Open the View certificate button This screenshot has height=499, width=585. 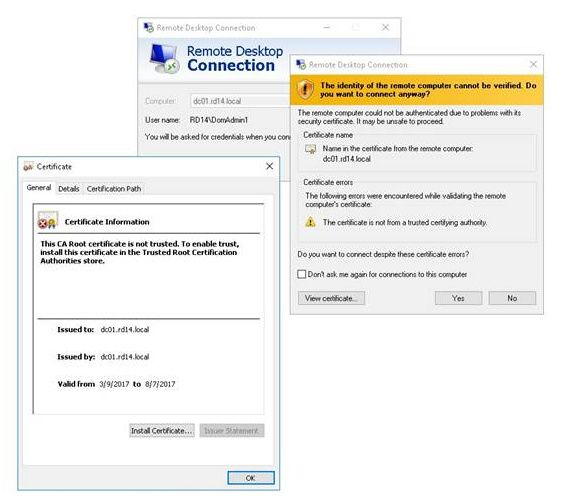[331, 298]
